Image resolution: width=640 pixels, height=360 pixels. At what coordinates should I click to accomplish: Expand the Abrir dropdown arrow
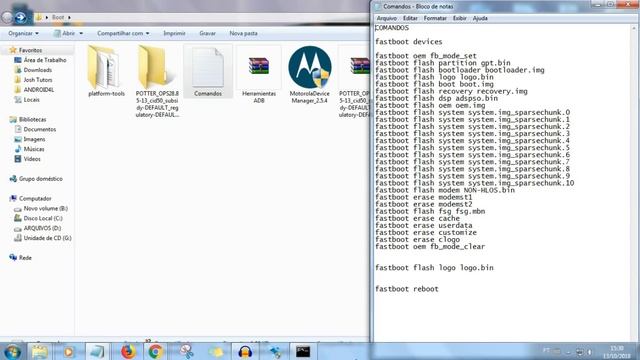coord(81,33)
